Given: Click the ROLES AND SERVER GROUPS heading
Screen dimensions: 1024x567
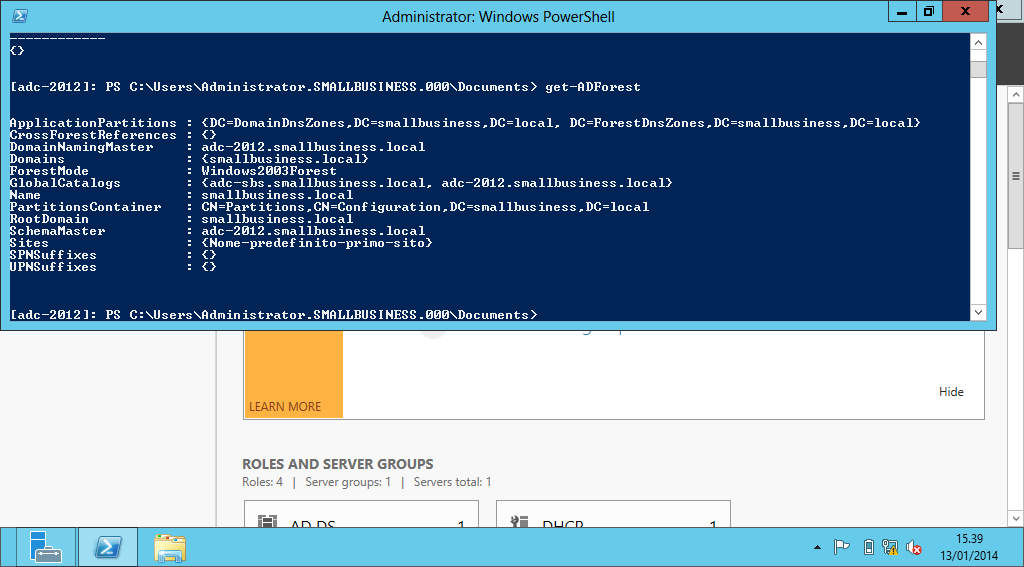Looking at the screenshot, I should [338, 464].
